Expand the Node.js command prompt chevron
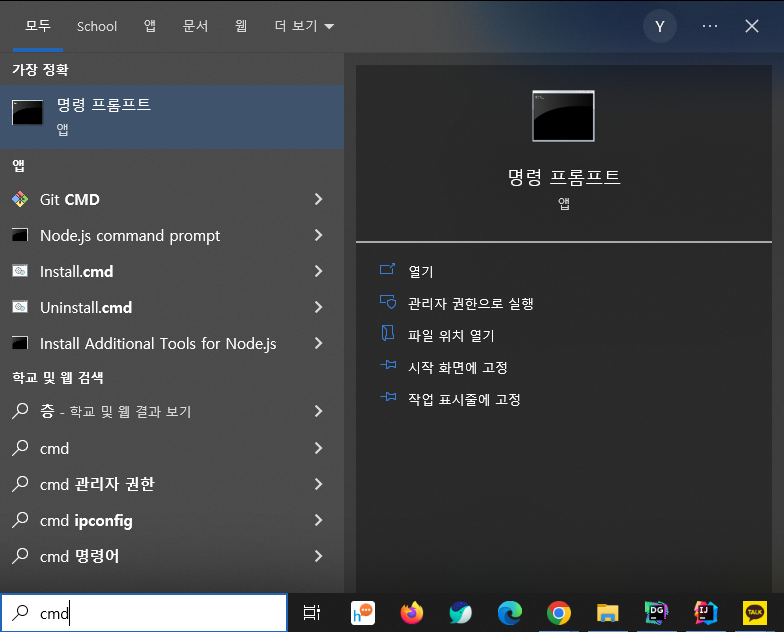Image resolution: width=784 pixels, height=632 pixels. coord(318,235)
